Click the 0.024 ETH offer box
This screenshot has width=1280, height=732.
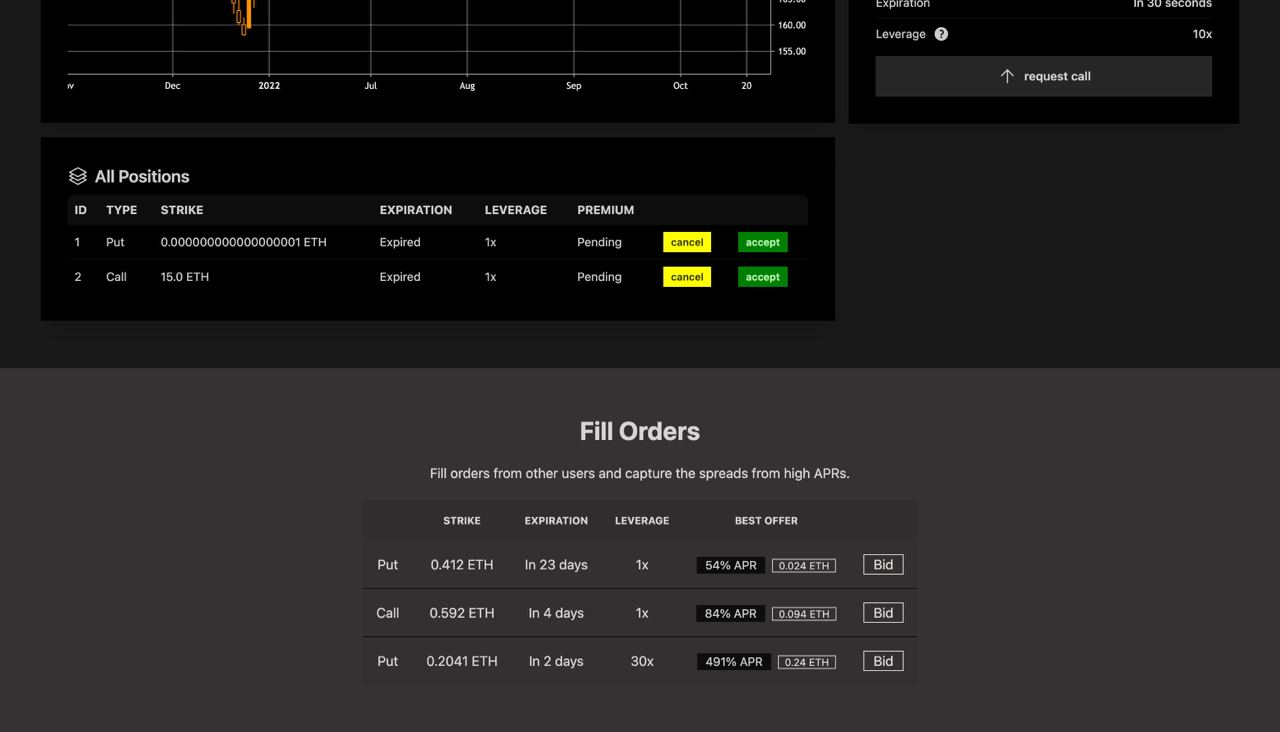[x=804, y=566]
